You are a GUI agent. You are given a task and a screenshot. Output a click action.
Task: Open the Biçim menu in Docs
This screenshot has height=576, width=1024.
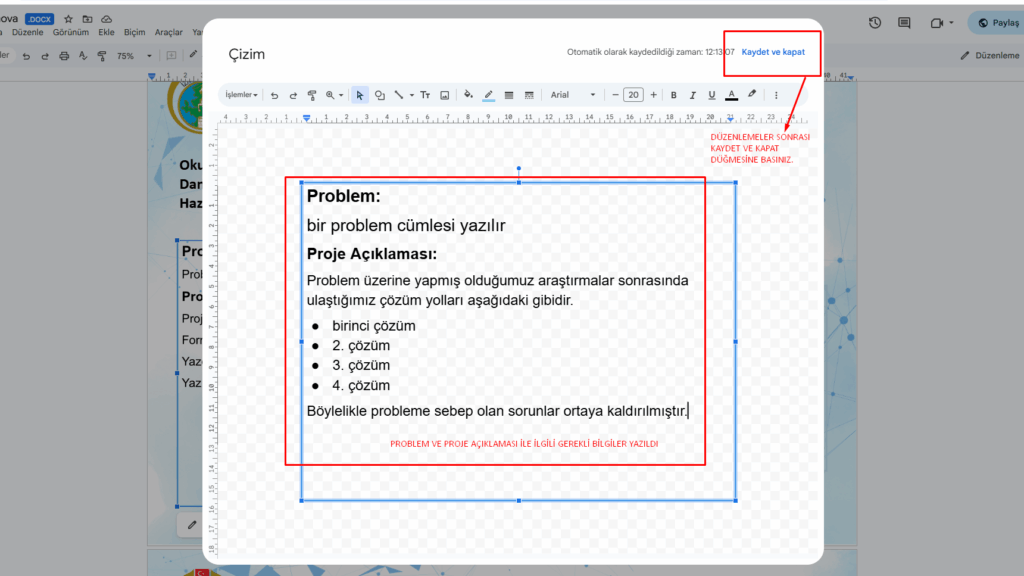point(135,32)
